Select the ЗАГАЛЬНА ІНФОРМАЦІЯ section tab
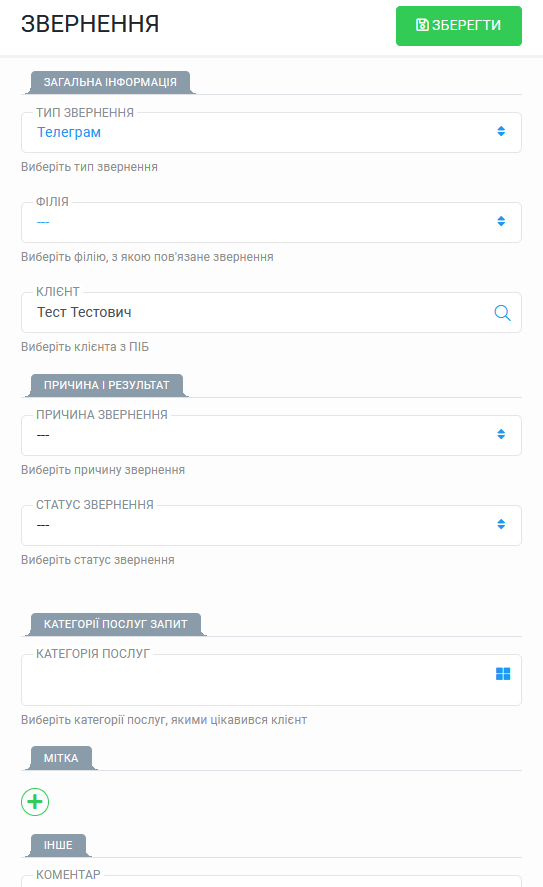The width and height of the screenshot is (543, 887). [110, 82]
